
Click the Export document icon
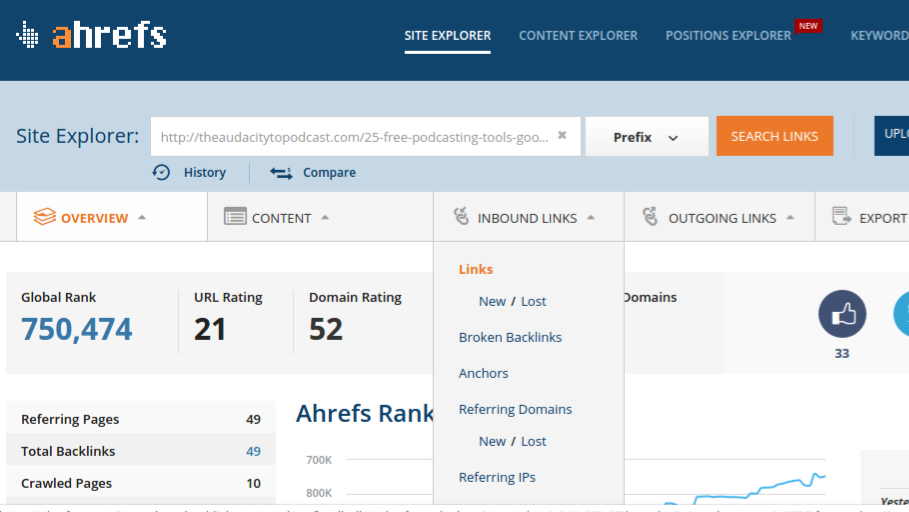[841, 216]
